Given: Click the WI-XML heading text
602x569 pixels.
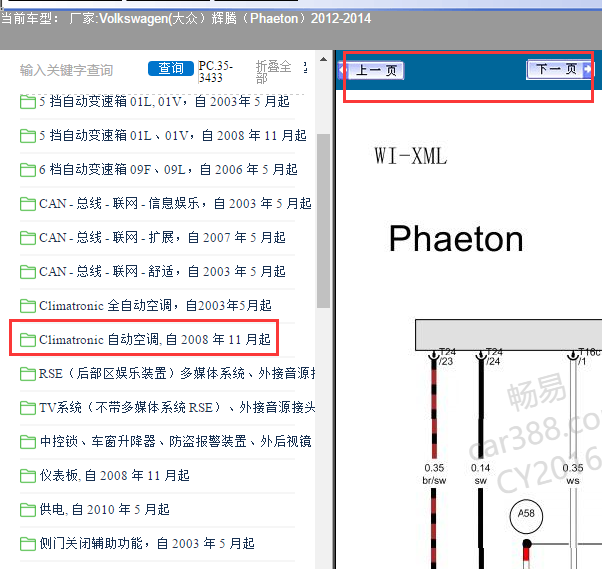Looking at the screenshot, I should tap(411, 156).
